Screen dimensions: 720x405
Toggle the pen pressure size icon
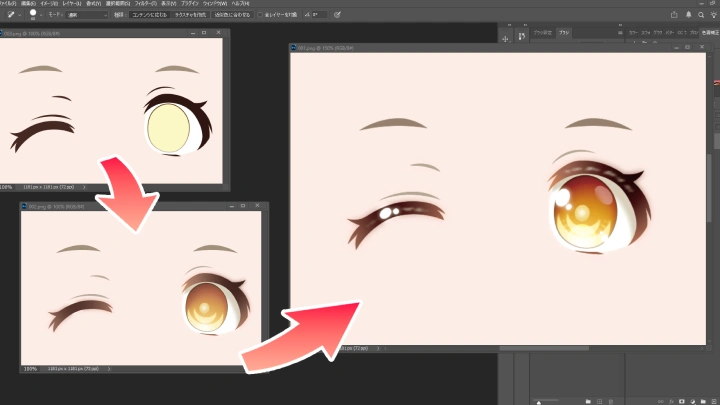[337, 15]
